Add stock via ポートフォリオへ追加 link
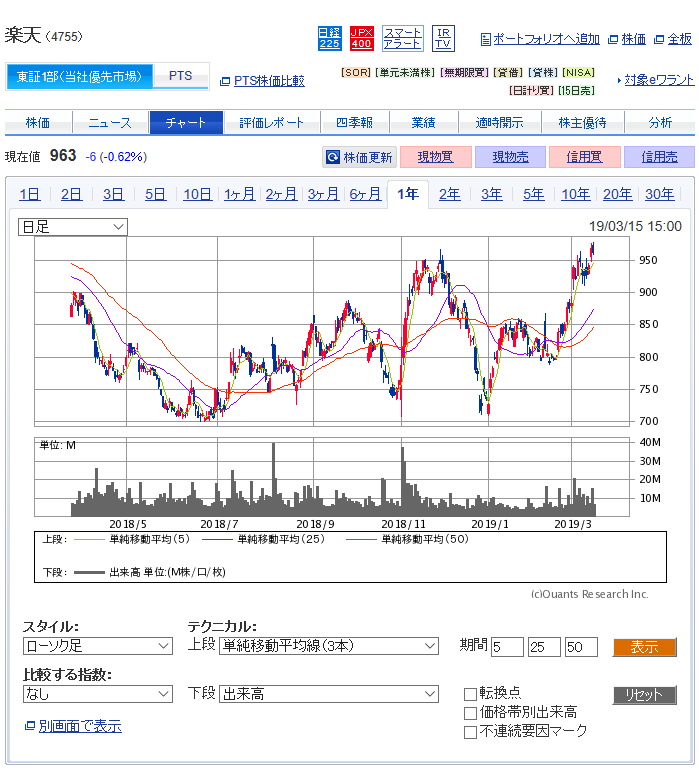The width and height of the screenshot is (699, 783). tap(546, 39)
